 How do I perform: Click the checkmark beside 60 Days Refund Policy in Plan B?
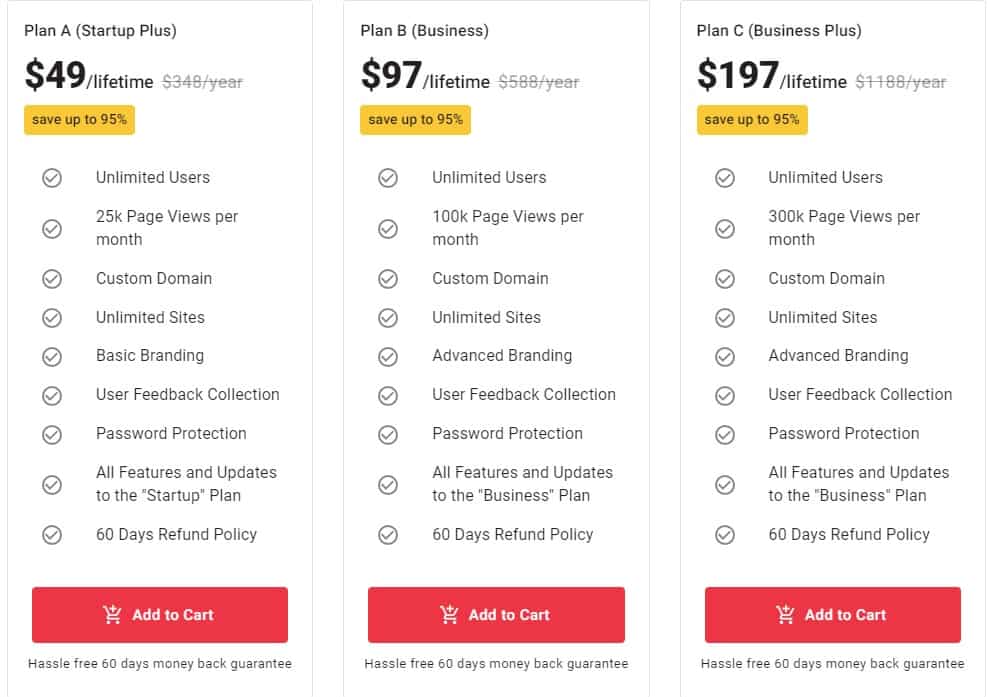(389, 535)
